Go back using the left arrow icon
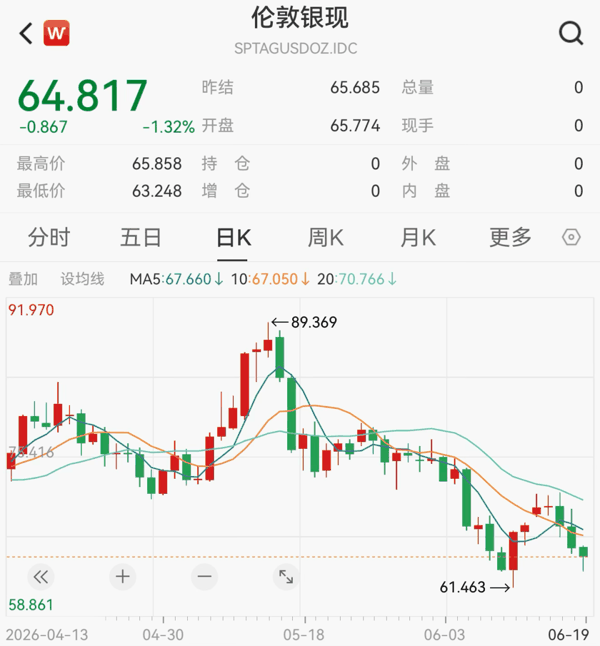This screenshot has height=646, width=600. click(26, 33)
